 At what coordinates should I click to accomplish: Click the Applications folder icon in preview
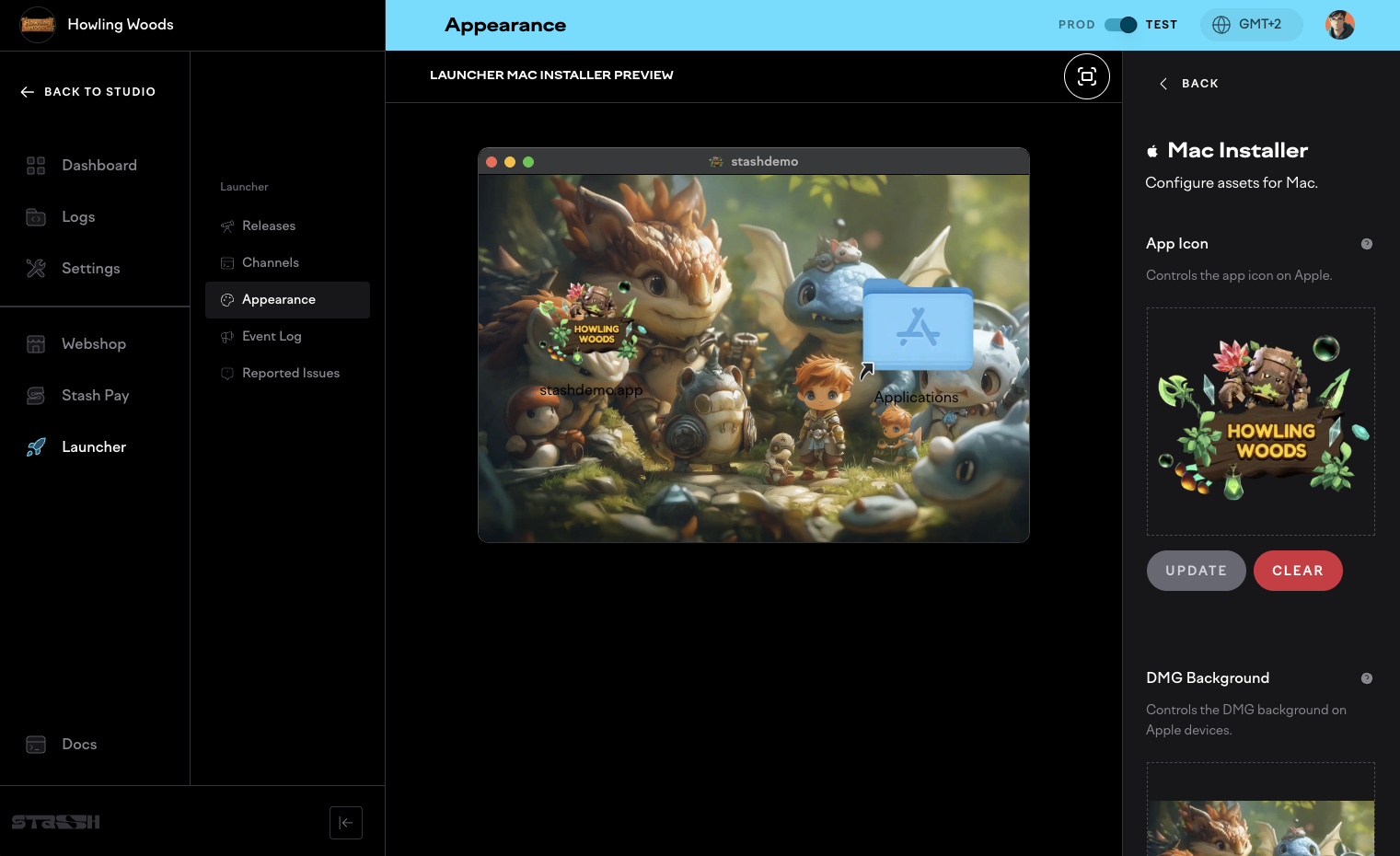click(x=918, y=325)
